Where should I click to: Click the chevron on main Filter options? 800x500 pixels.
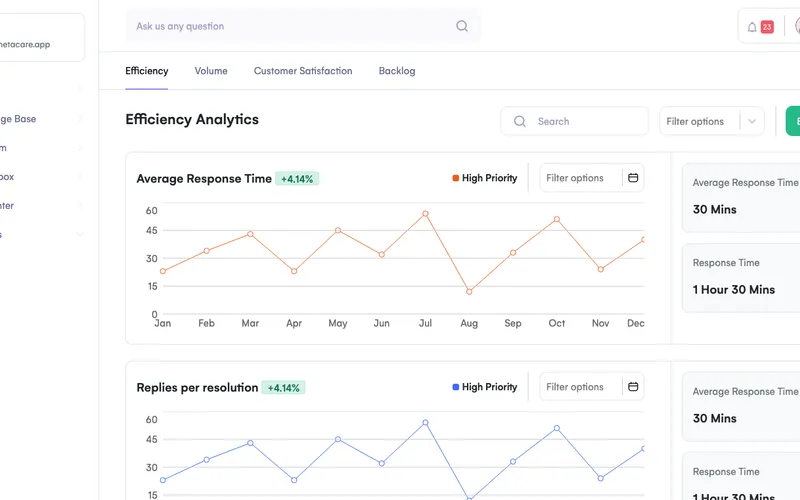(x=752, y=121)
